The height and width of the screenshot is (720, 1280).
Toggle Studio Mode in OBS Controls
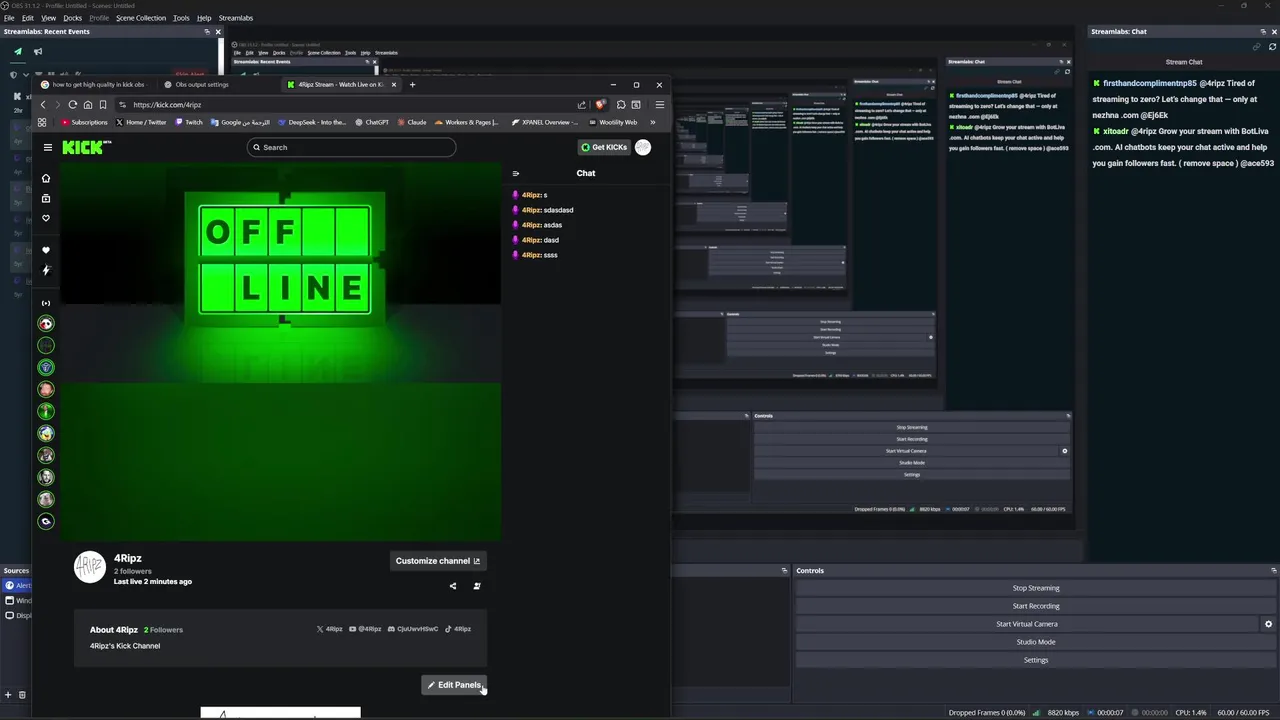[1036, 642]
